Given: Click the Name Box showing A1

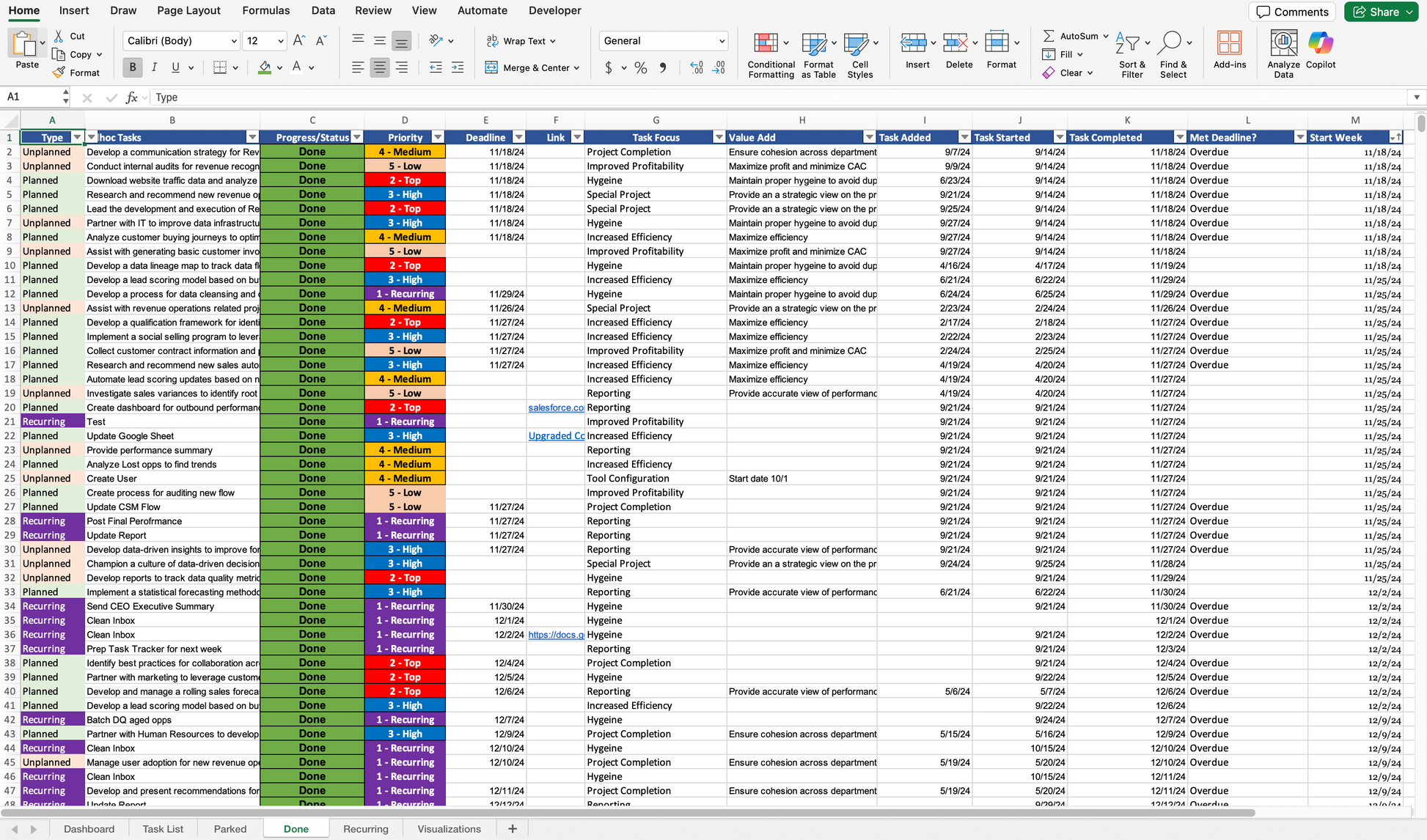Looking at the screenshot, I should pos(33,97).
